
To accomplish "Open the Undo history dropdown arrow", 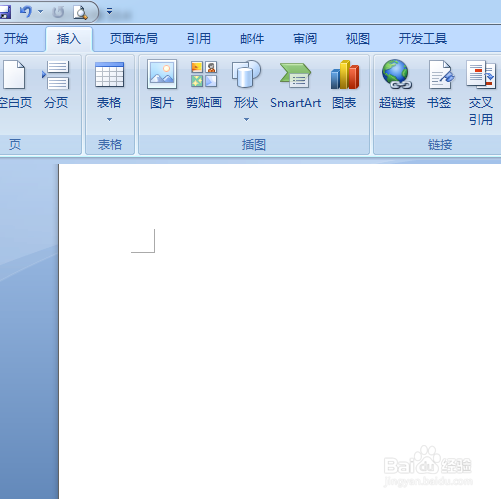I will (x=40, y=12).
